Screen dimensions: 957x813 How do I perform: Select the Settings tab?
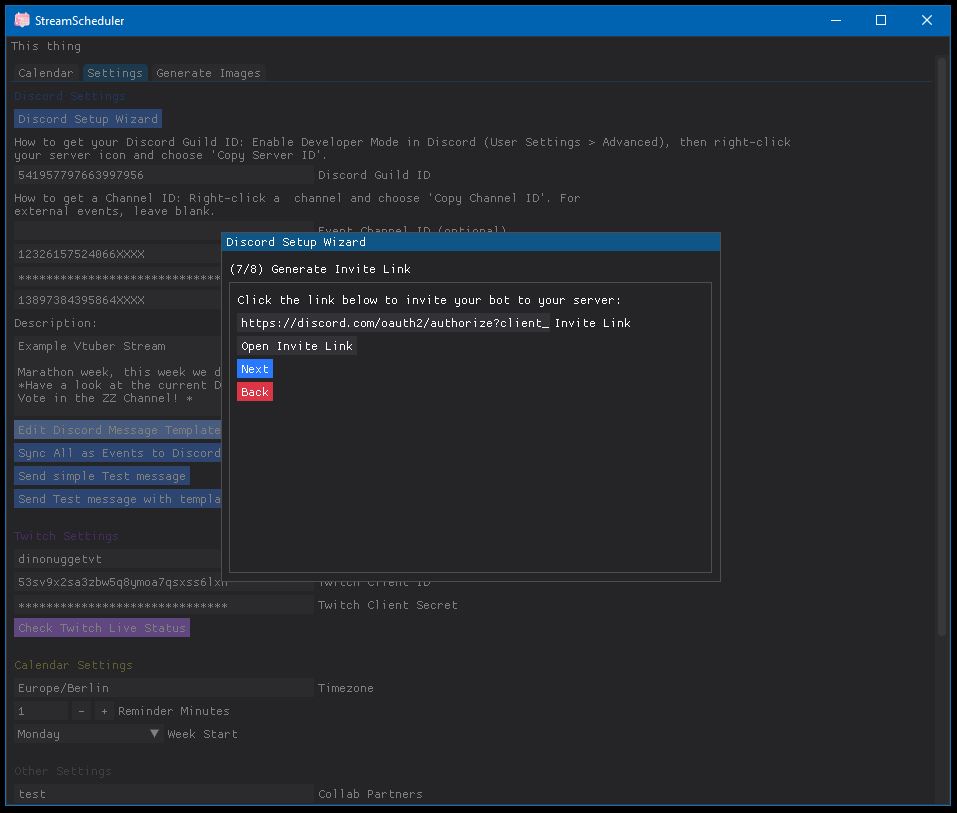[x=115, y=72]
